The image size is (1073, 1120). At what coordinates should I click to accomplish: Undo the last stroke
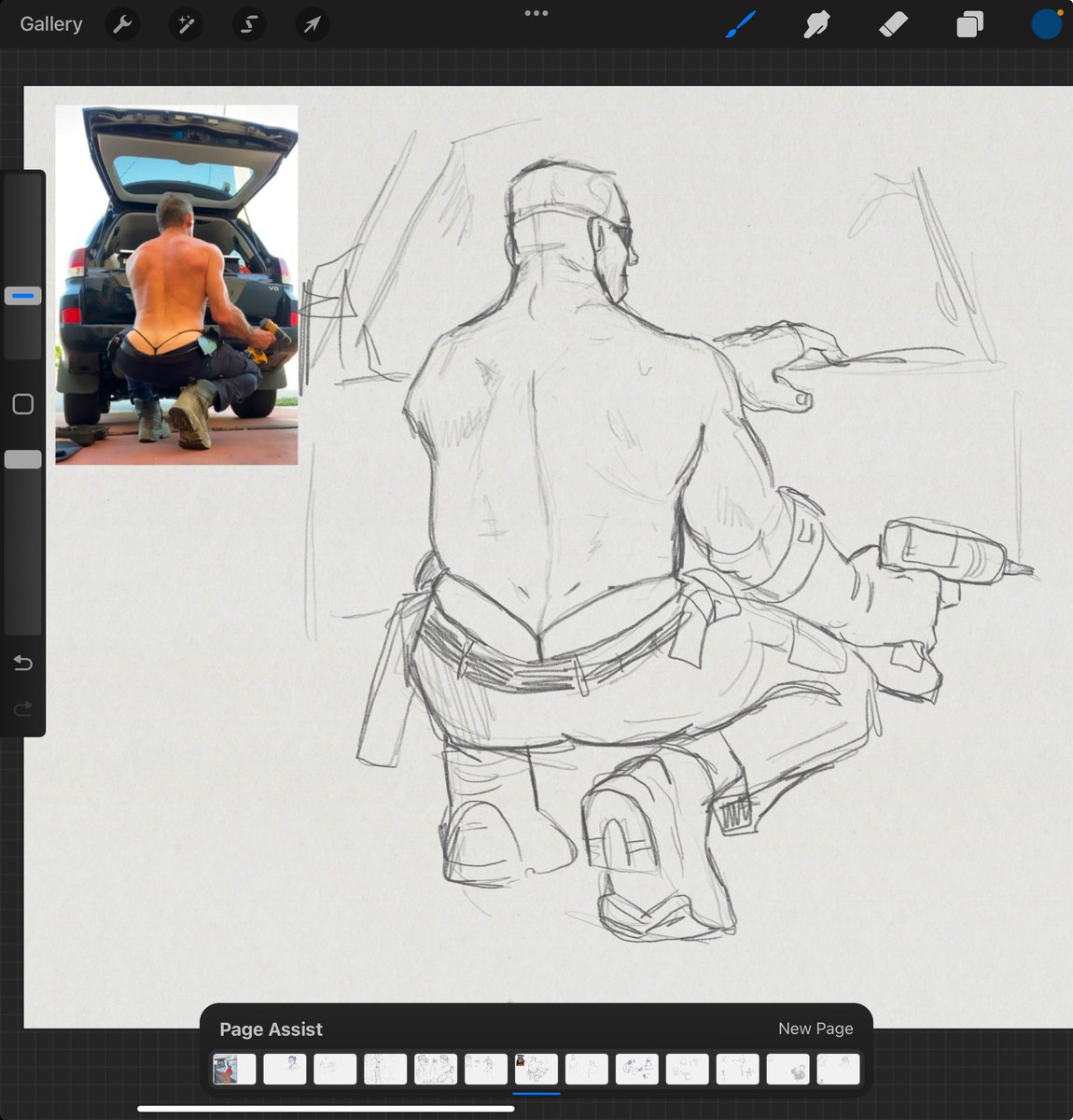tap(23, 663)
